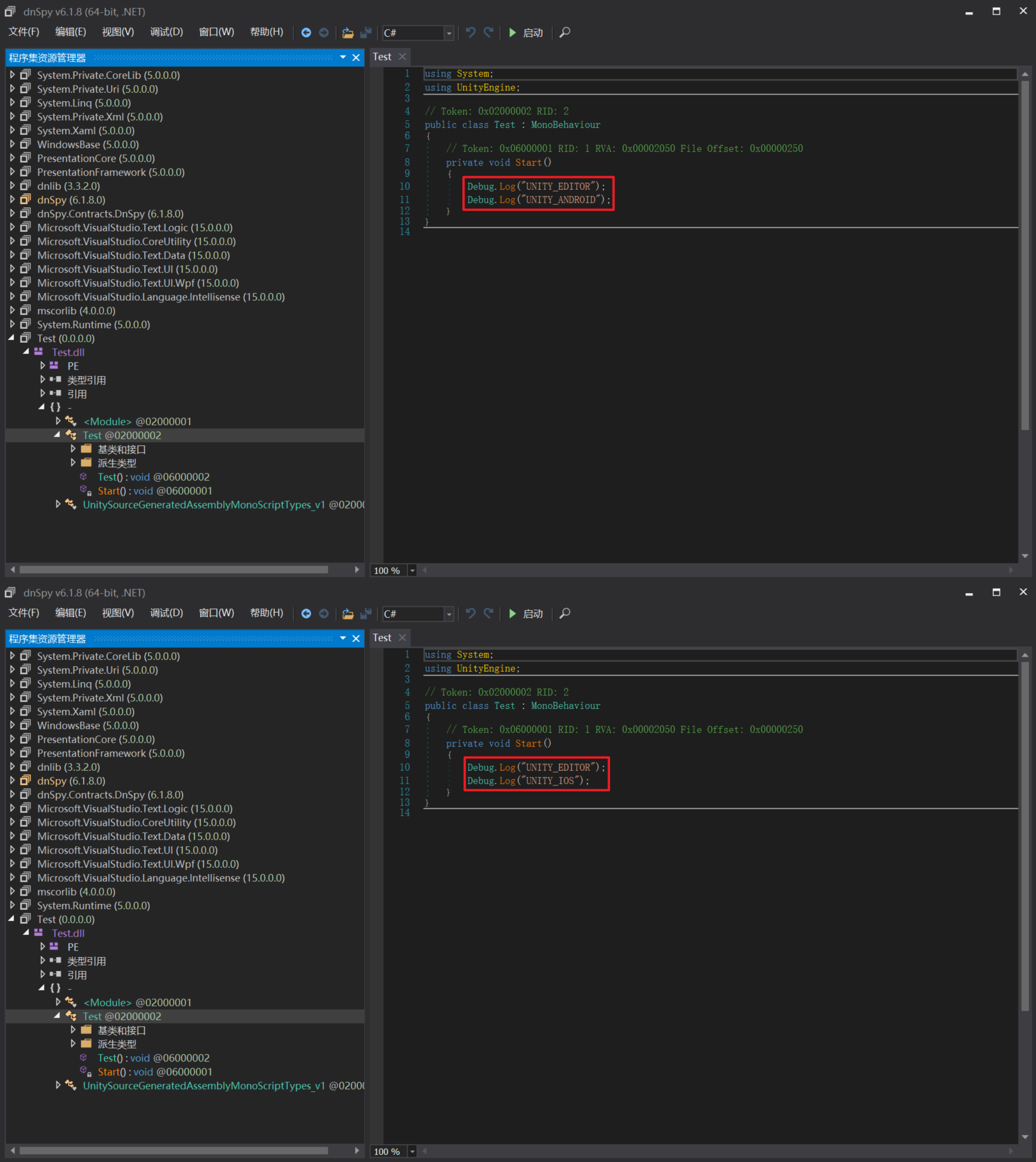Image resolution: width=1036 pixels, height=1162 pixels.
Task: Click the navigate back arrow in the upper window toolbar
Action: pos(306,33)
